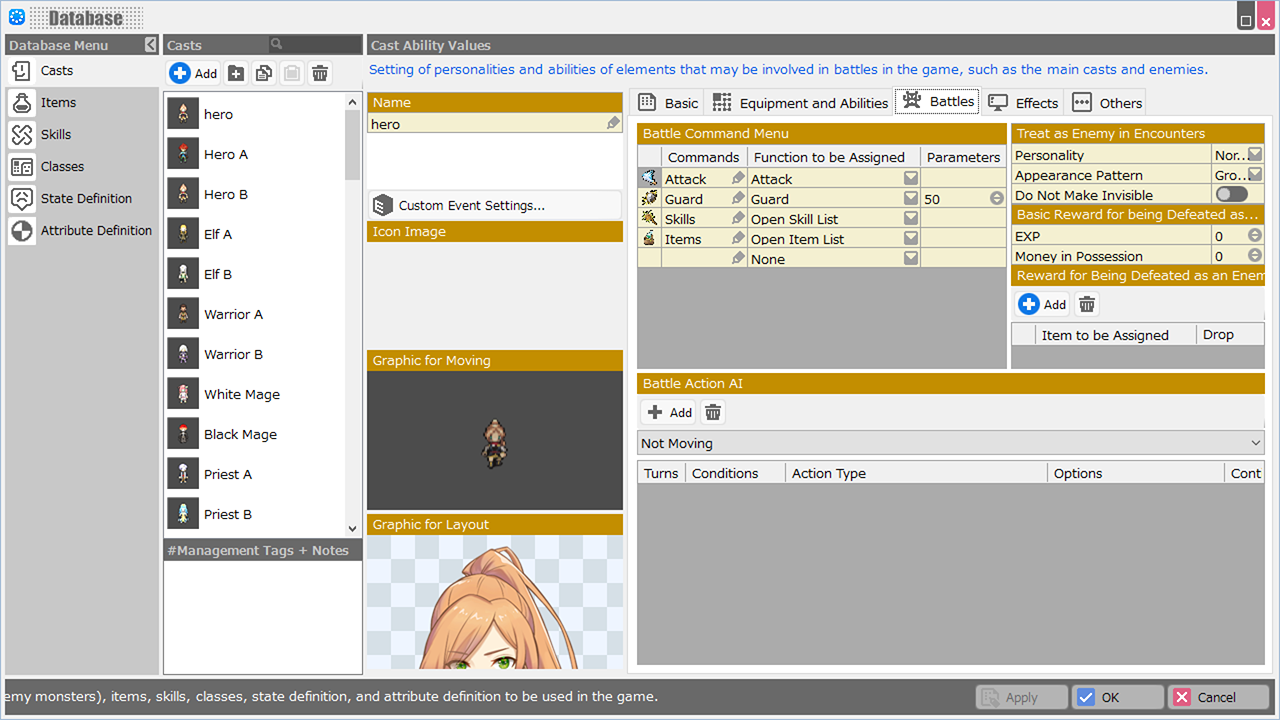Open the Personality dropdown
Screen dimensions: 1280x720
click(x=1254, y=155)
